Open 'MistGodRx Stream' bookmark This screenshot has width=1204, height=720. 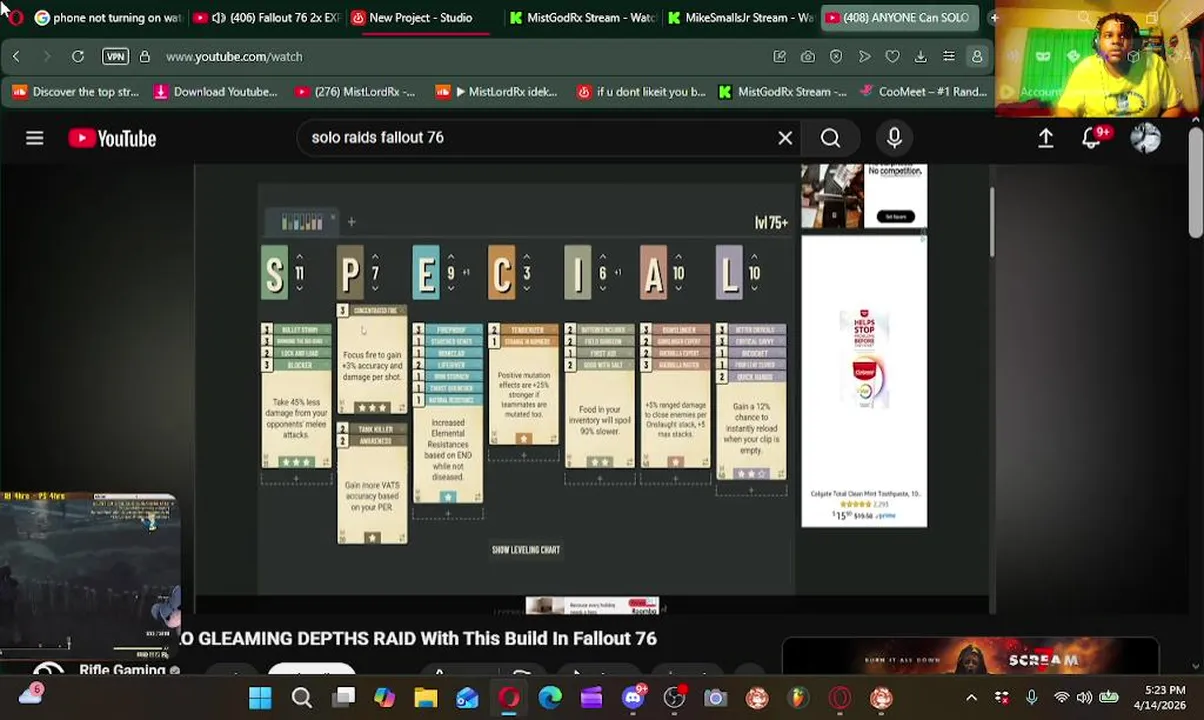782,92
